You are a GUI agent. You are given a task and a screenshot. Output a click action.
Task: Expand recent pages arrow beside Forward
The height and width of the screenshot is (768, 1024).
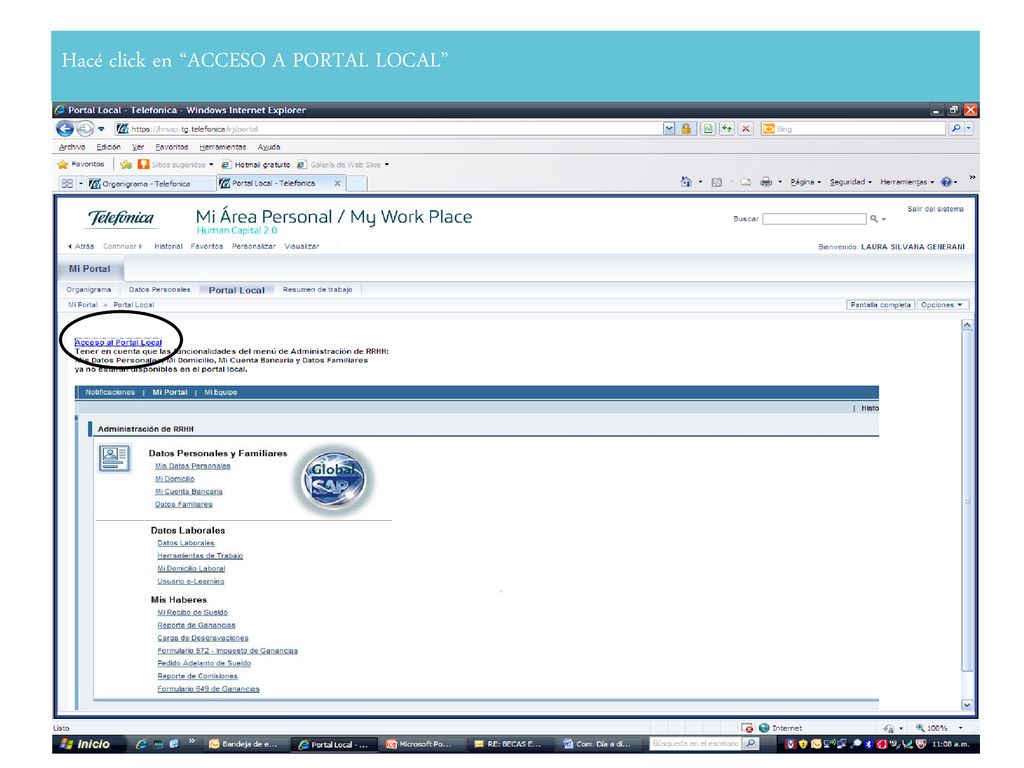[101, 129]
